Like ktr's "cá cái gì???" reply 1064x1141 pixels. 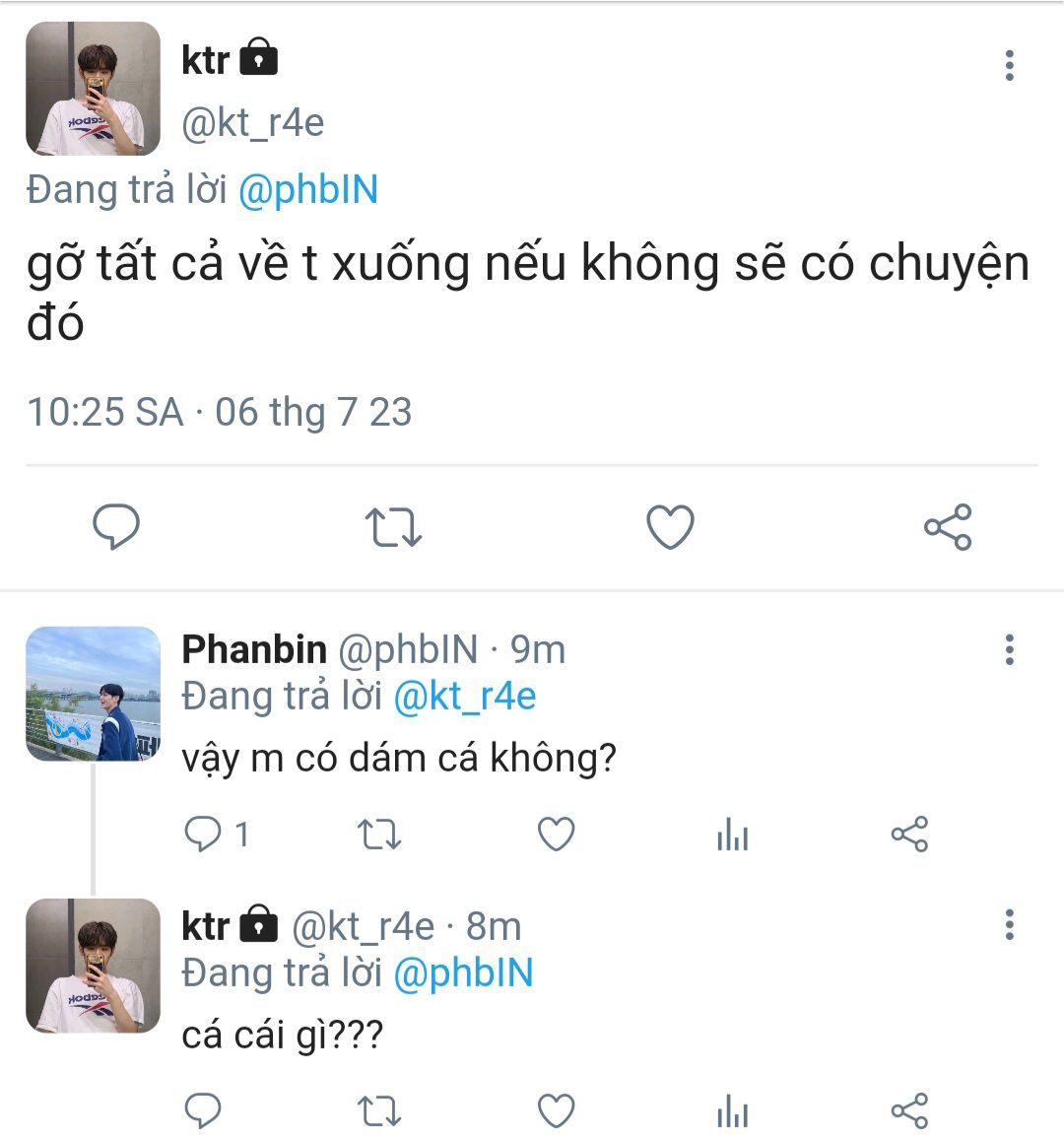tap(556, 1110)
